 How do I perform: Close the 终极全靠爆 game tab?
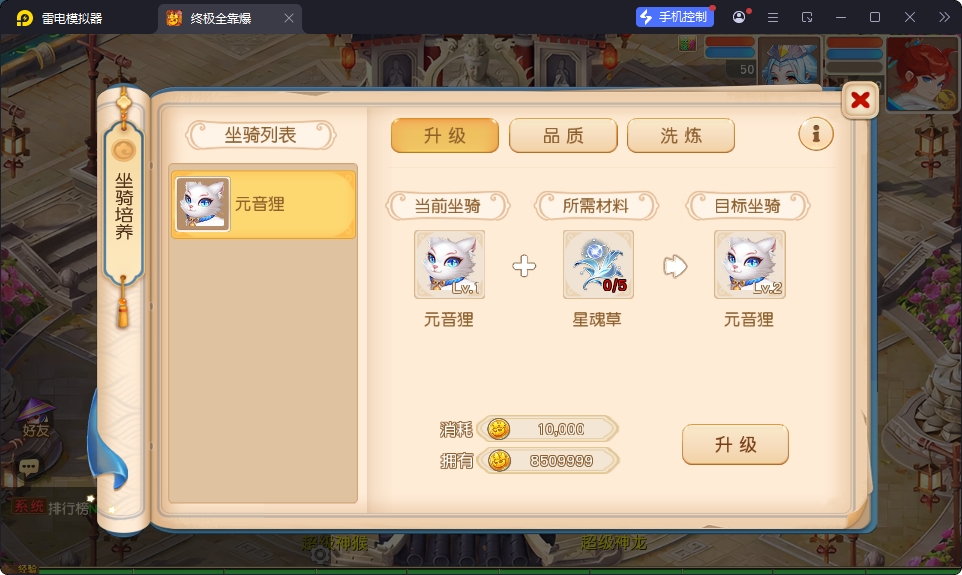tap(288, 18)
